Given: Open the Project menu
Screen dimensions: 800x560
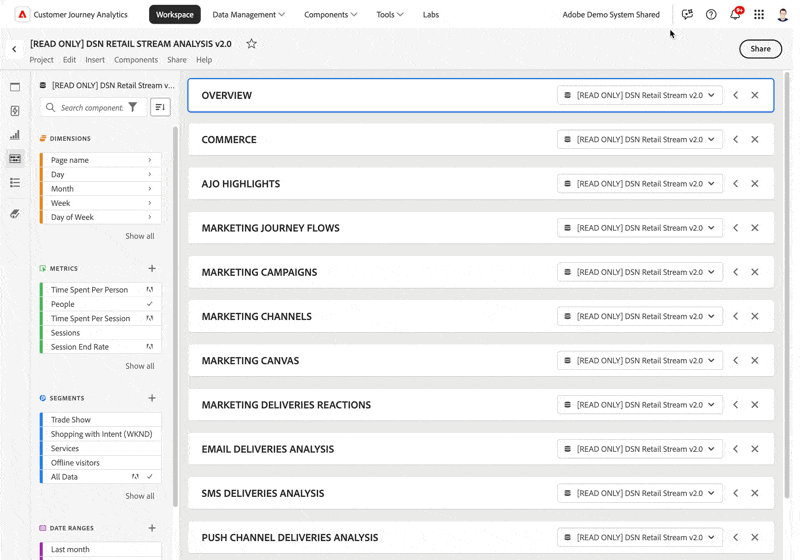Looking at the screenshot, I should [x=41, y=60].
